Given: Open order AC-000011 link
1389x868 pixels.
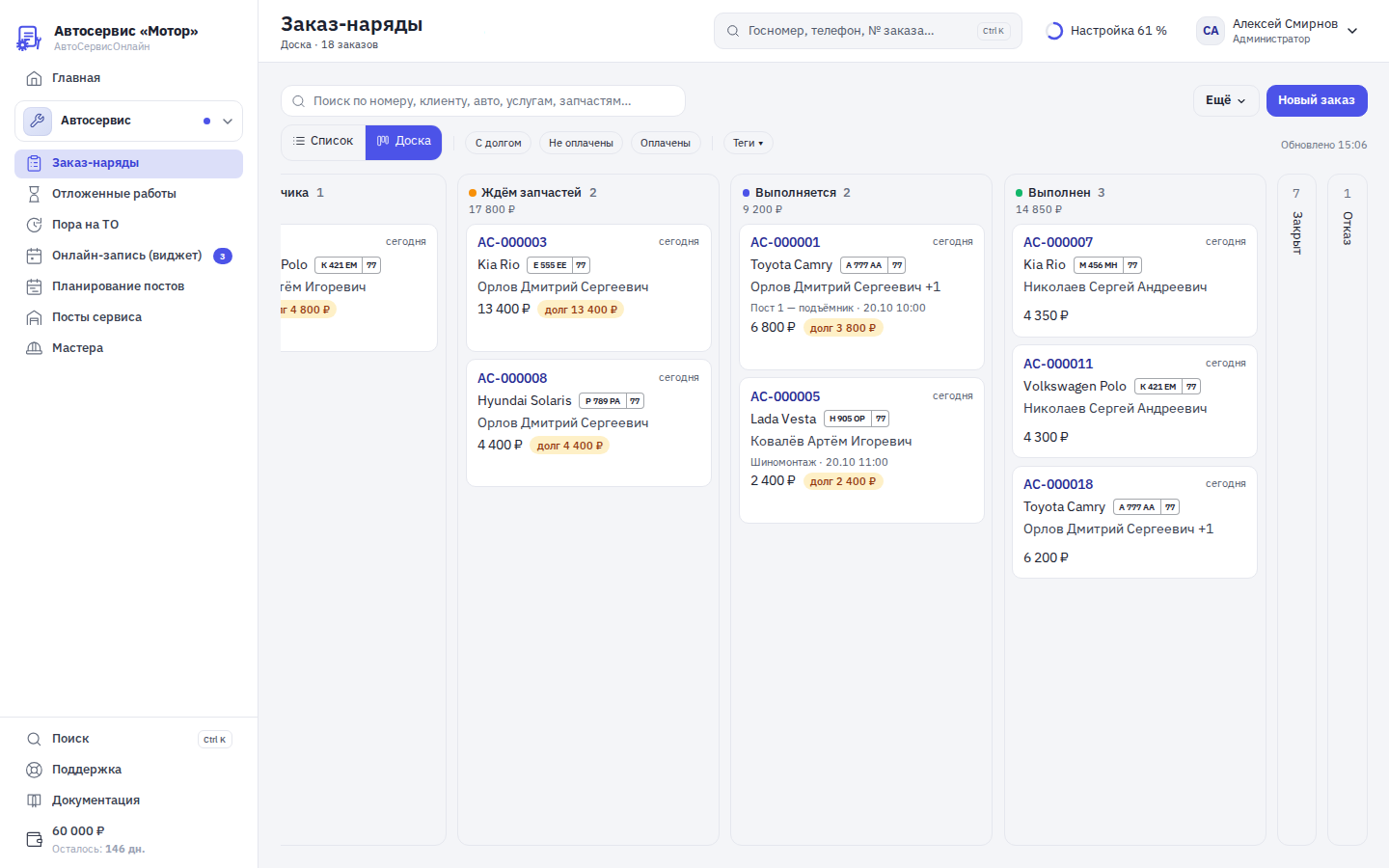Looking at the screenshot, I should click(1058, 364).
